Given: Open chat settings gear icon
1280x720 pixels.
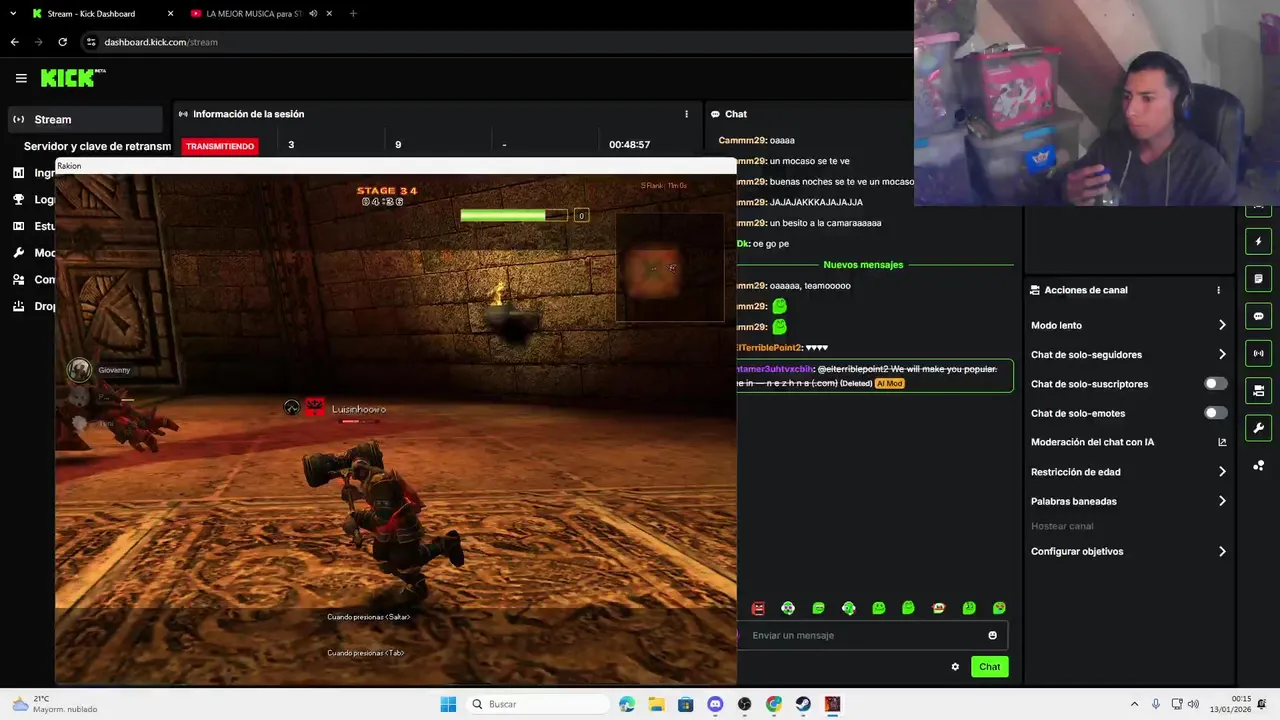Looking at the screenshot, I should (x=955, y=667).
